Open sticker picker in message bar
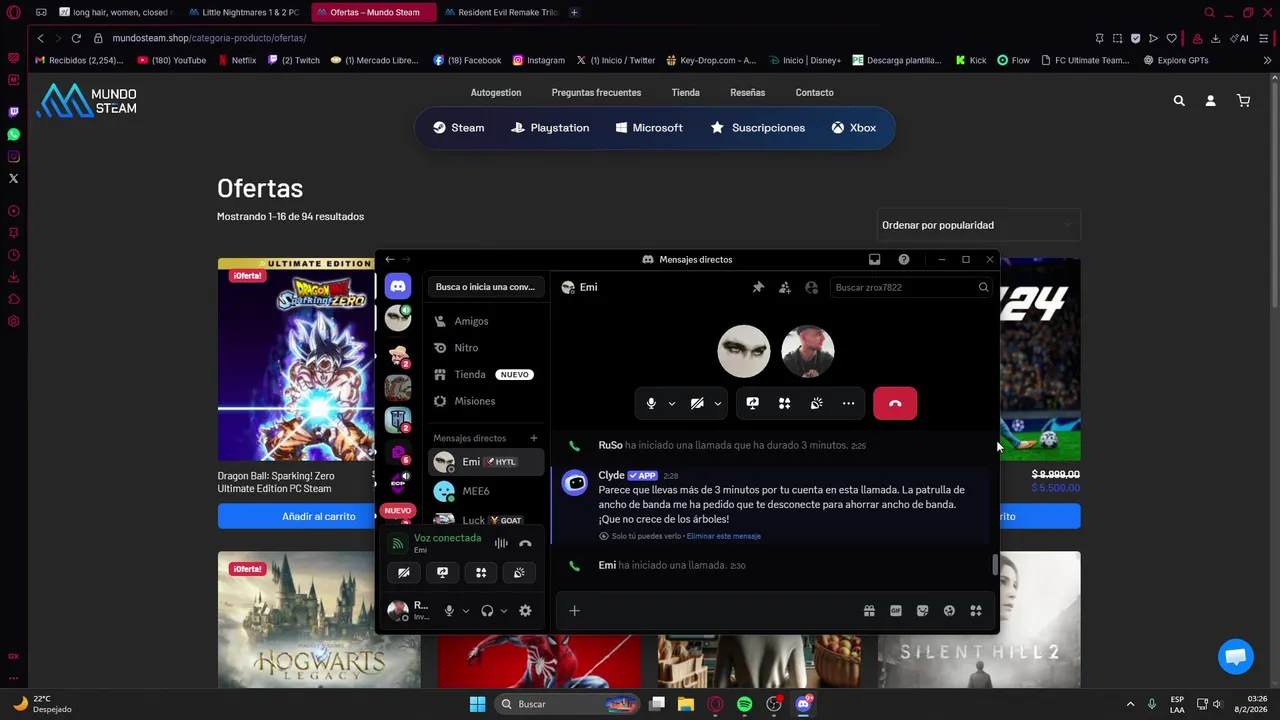The image size is (1280, 720). point(922,611)
